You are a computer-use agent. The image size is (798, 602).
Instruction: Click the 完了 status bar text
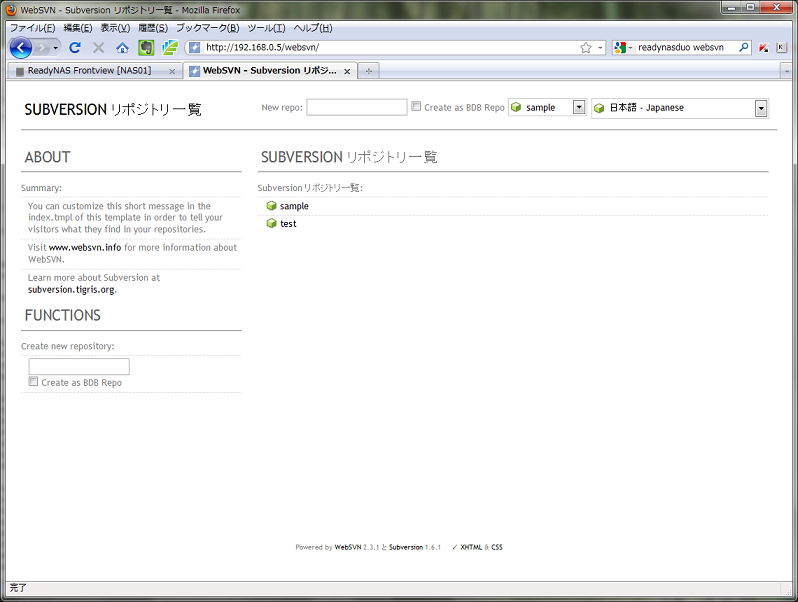[x=18, y=588]
